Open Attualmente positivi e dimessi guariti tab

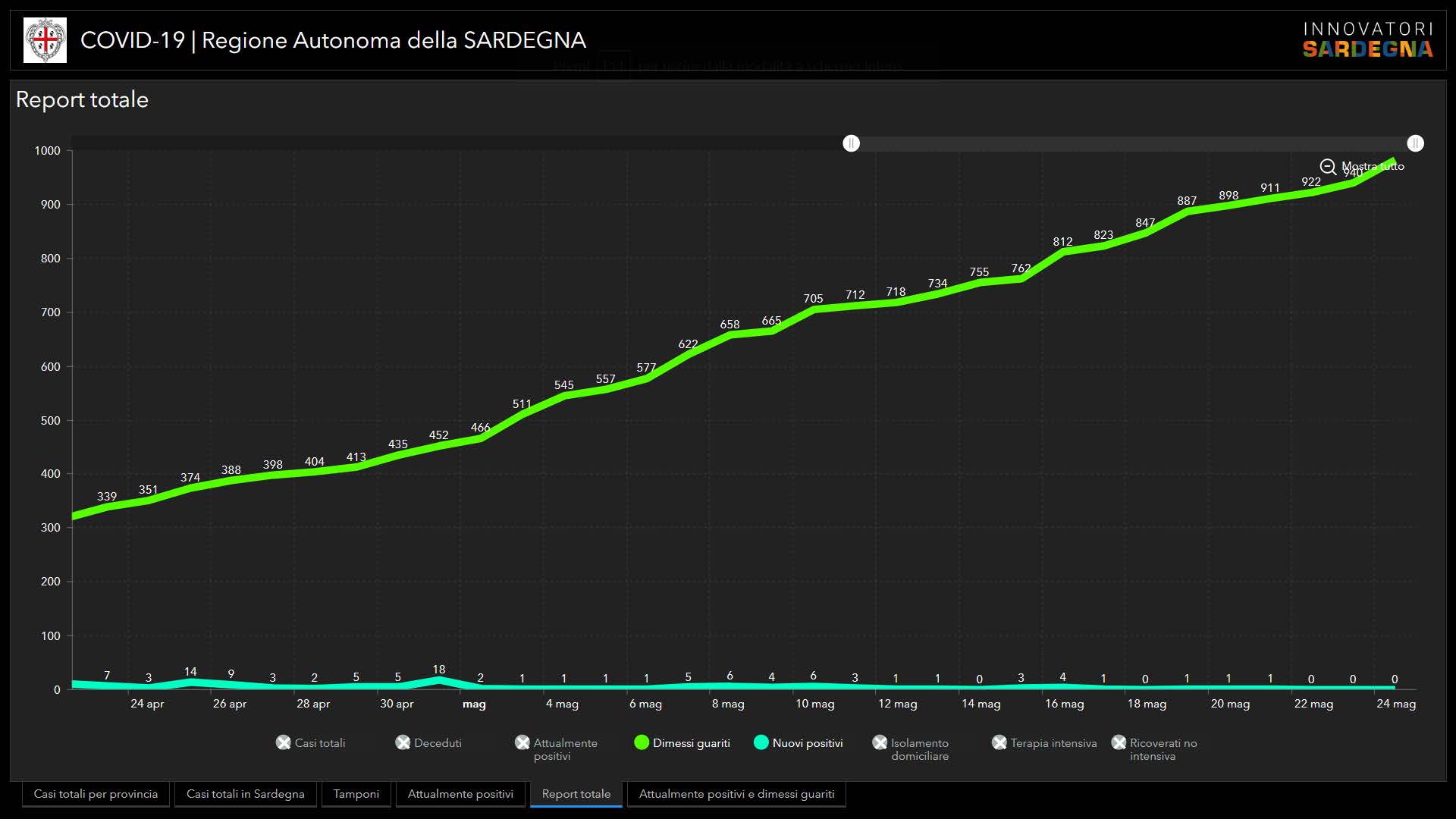[736, 794]
